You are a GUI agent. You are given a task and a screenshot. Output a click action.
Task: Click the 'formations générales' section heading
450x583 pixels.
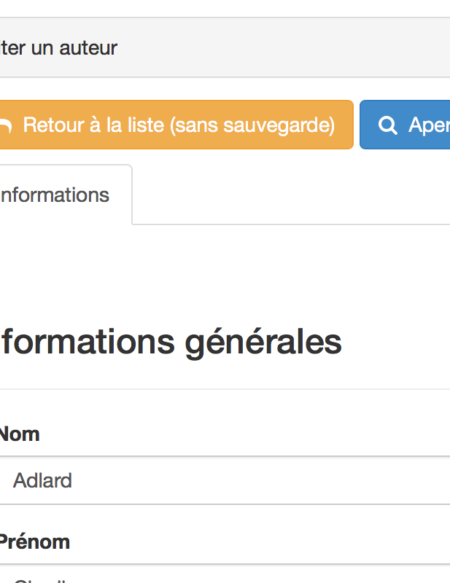171,342
